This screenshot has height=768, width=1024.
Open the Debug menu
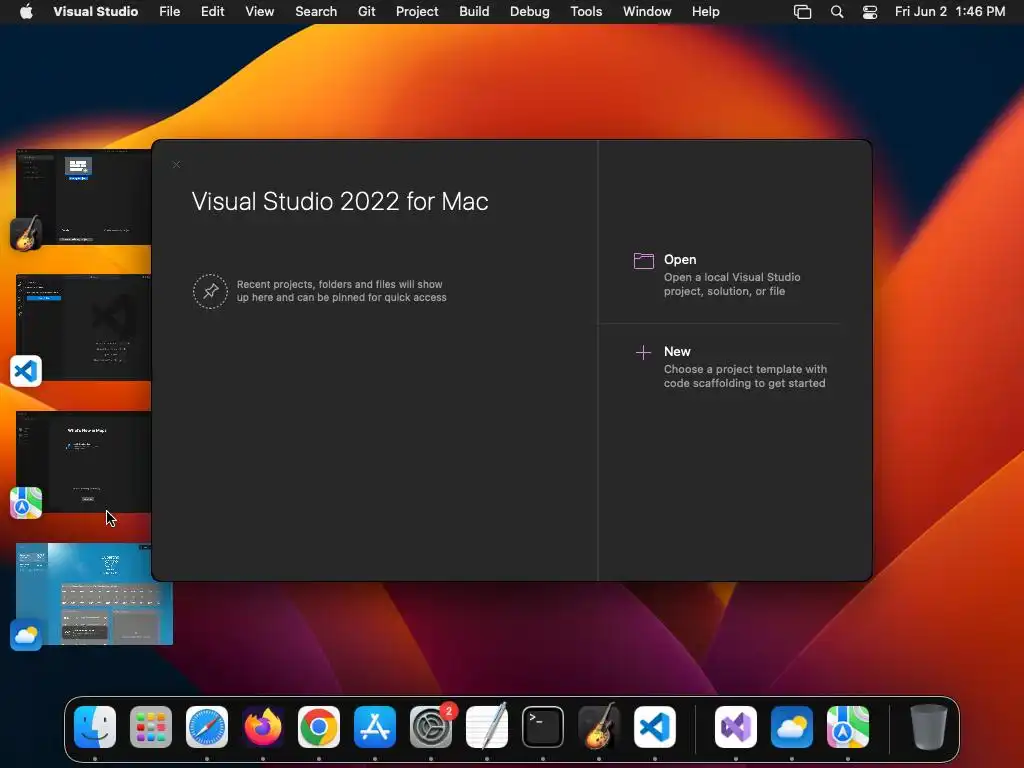(530, 11)
